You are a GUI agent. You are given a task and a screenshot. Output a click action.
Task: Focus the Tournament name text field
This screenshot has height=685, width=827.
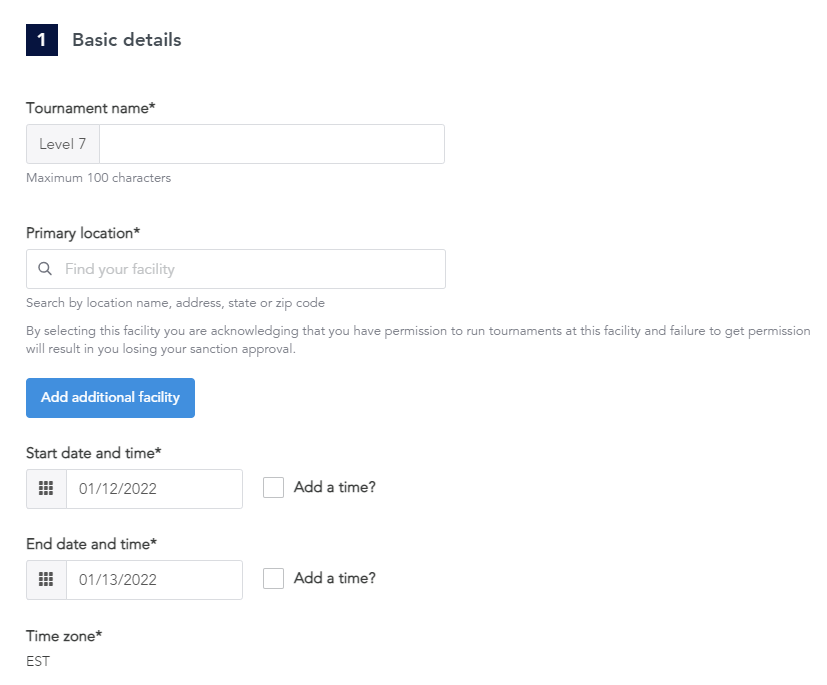272,144
